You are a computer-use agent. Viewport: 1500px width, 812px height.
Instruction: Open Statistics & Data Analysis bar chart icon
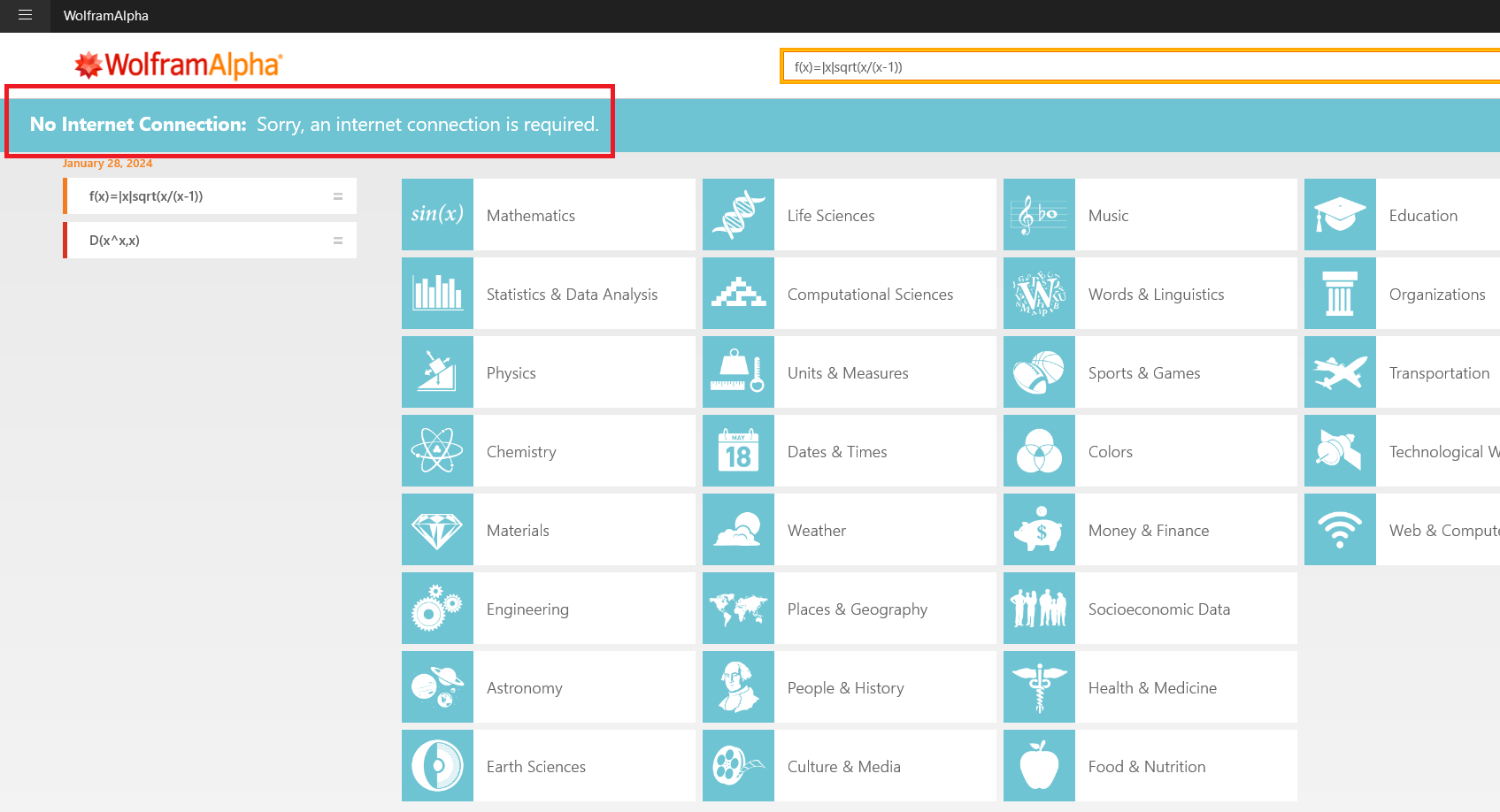(437, 294)
